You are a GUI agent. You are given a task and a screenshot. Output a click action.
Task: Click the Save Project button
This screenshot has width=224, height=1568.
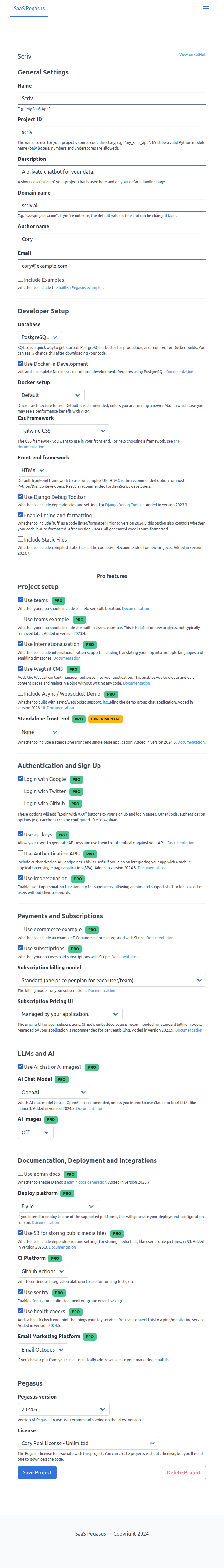click(x=37, y=1472)
